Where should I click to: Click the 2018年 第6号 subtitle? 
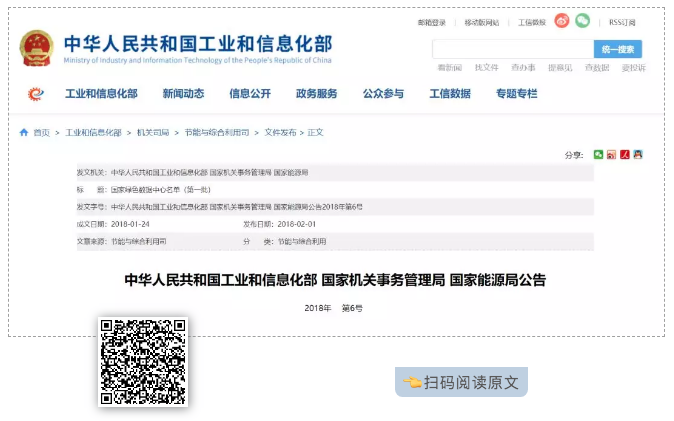(x=334, y=308)
